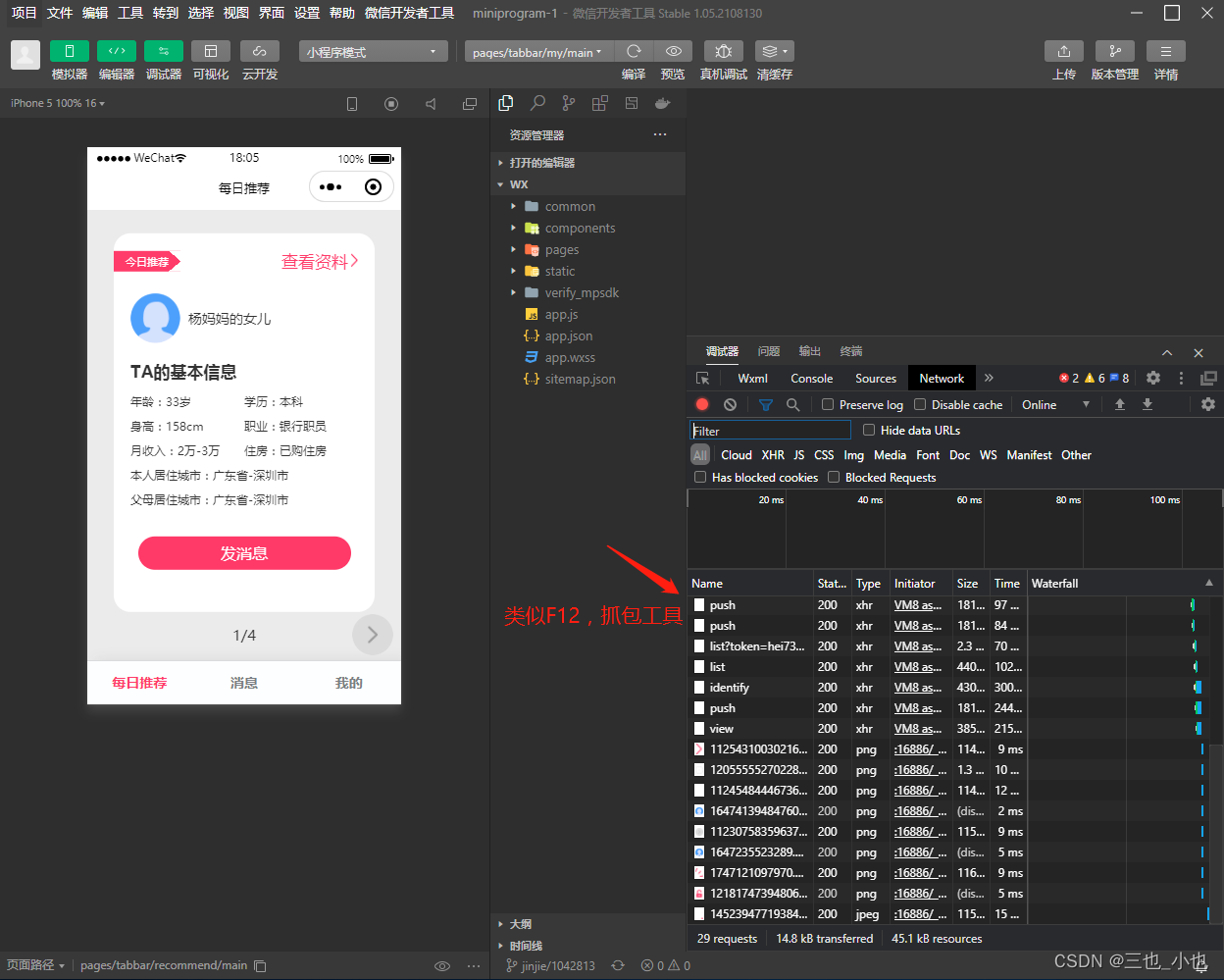Click the simulator record stop icon
Image resolution: width=1224 pixels, height=980 pixels.
391,103
